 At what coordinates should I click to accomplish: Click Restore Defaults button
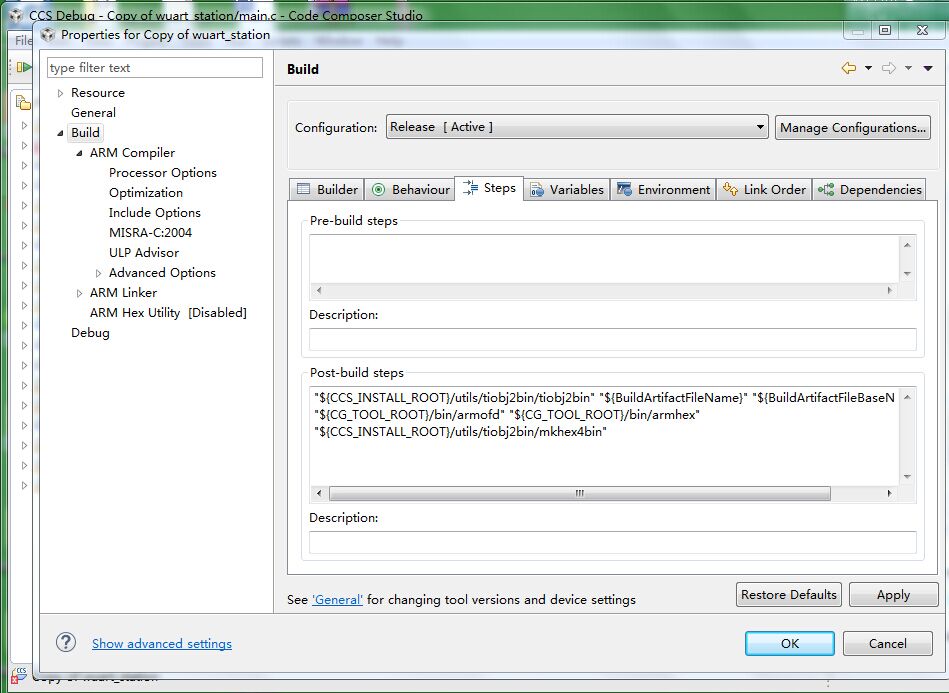tap(789, 594)
